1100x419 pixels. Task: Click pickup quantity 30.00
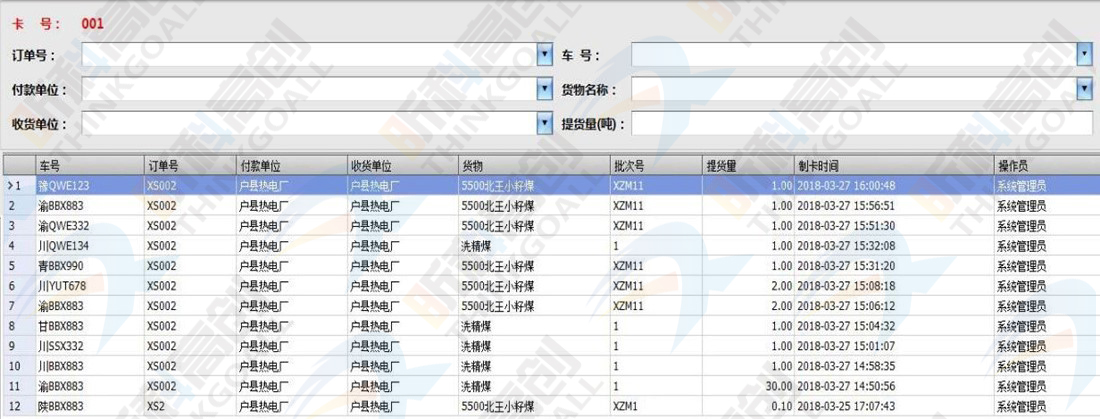tap(779, 387)
